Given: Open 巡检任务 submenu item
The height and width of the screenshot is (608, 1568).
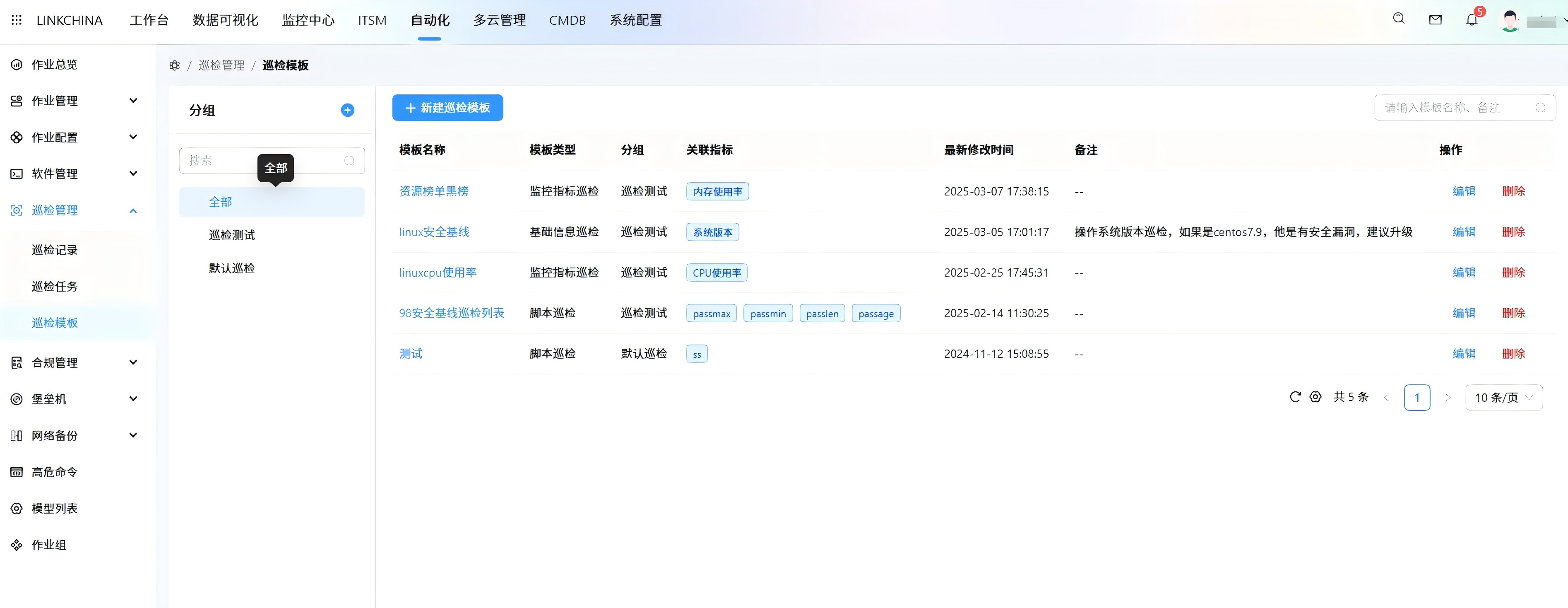Looking at the screenshot, I should (55, 287).
